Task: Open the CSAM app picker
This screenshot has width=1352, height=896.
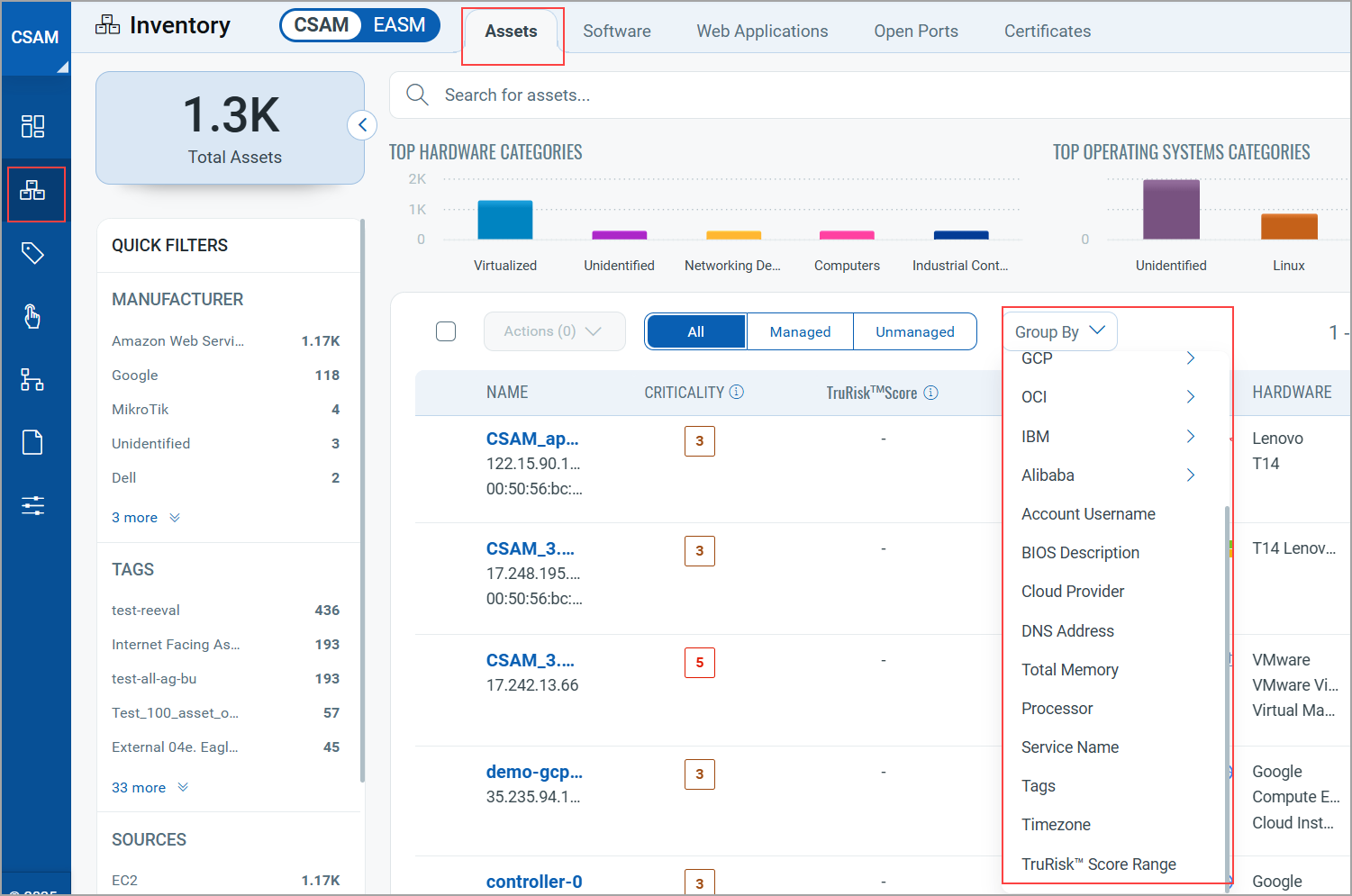Action: coord(35,38)
